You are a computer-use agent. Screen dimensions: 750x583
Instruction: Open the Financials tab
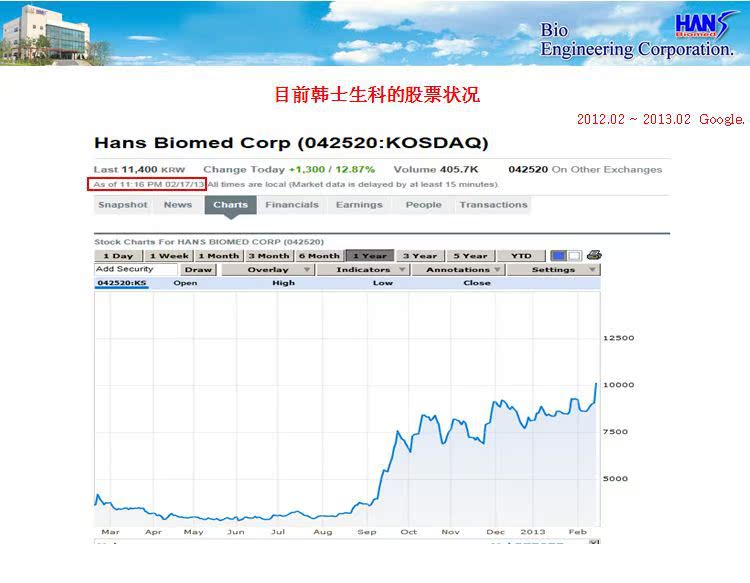292,205
